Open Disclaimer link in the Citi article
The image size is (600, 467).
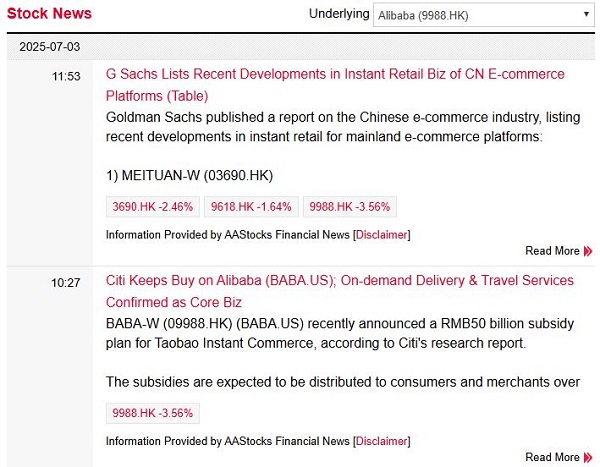tap(382, 441)
